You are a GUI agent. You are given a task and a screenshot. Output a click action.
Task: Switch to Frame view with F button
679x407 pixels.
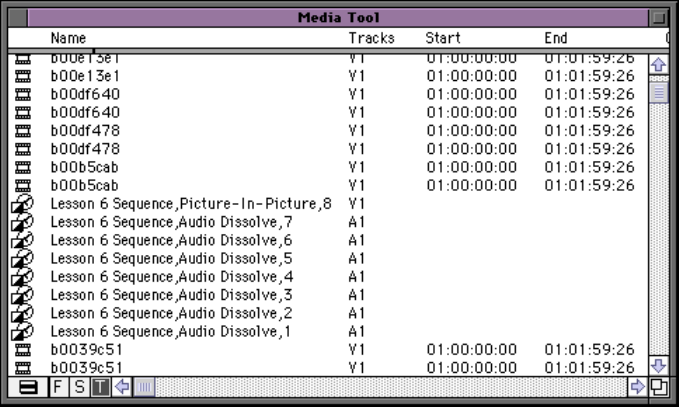(x=58, y=386)
